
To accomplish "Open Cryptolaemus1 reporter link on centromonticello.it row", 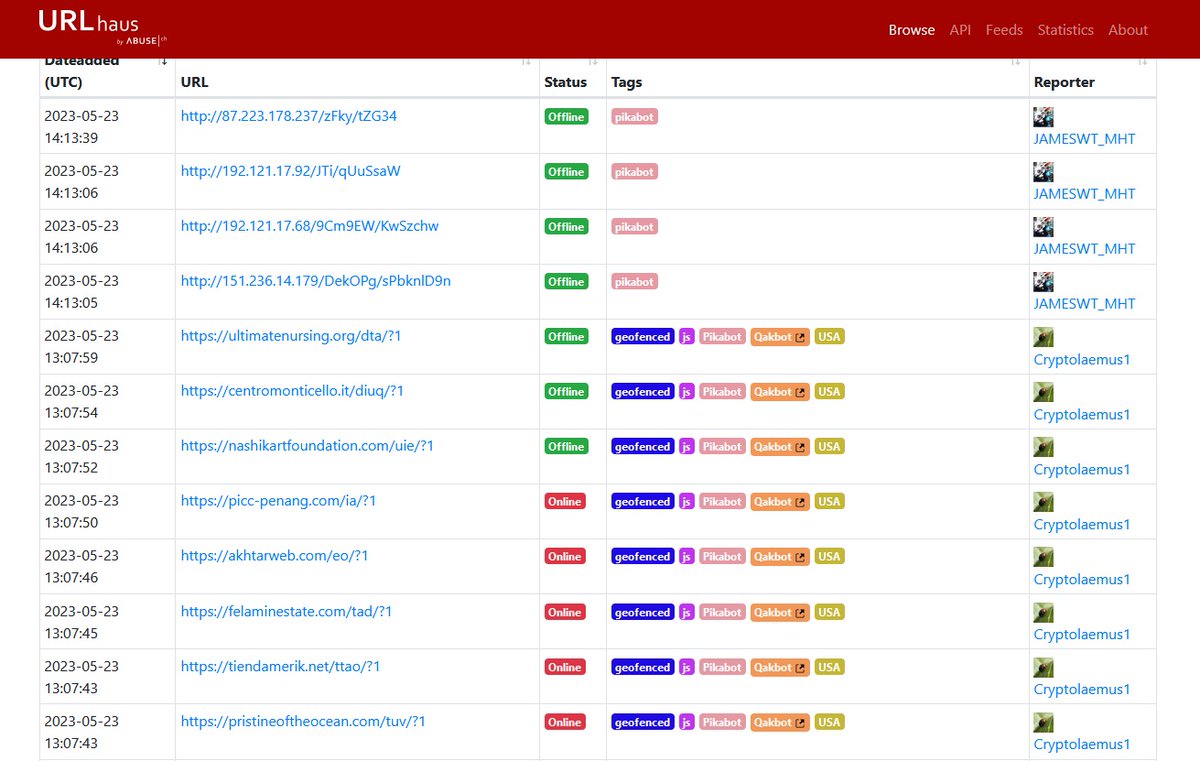I will click(x=1082, y=414).
